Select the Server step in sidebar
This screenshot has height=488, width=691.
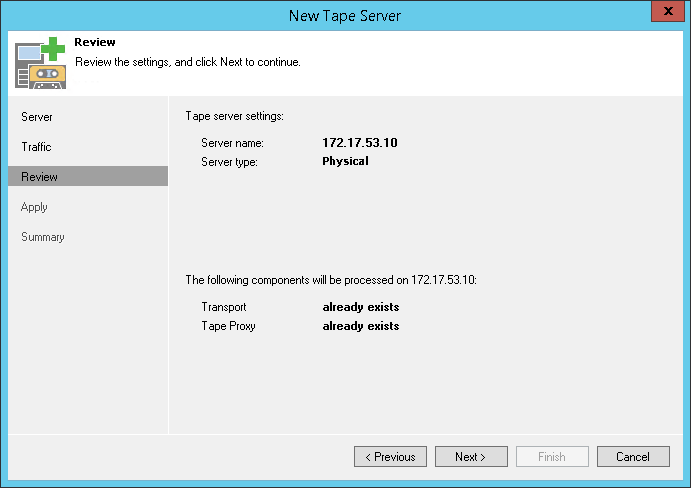coord(37,117)
